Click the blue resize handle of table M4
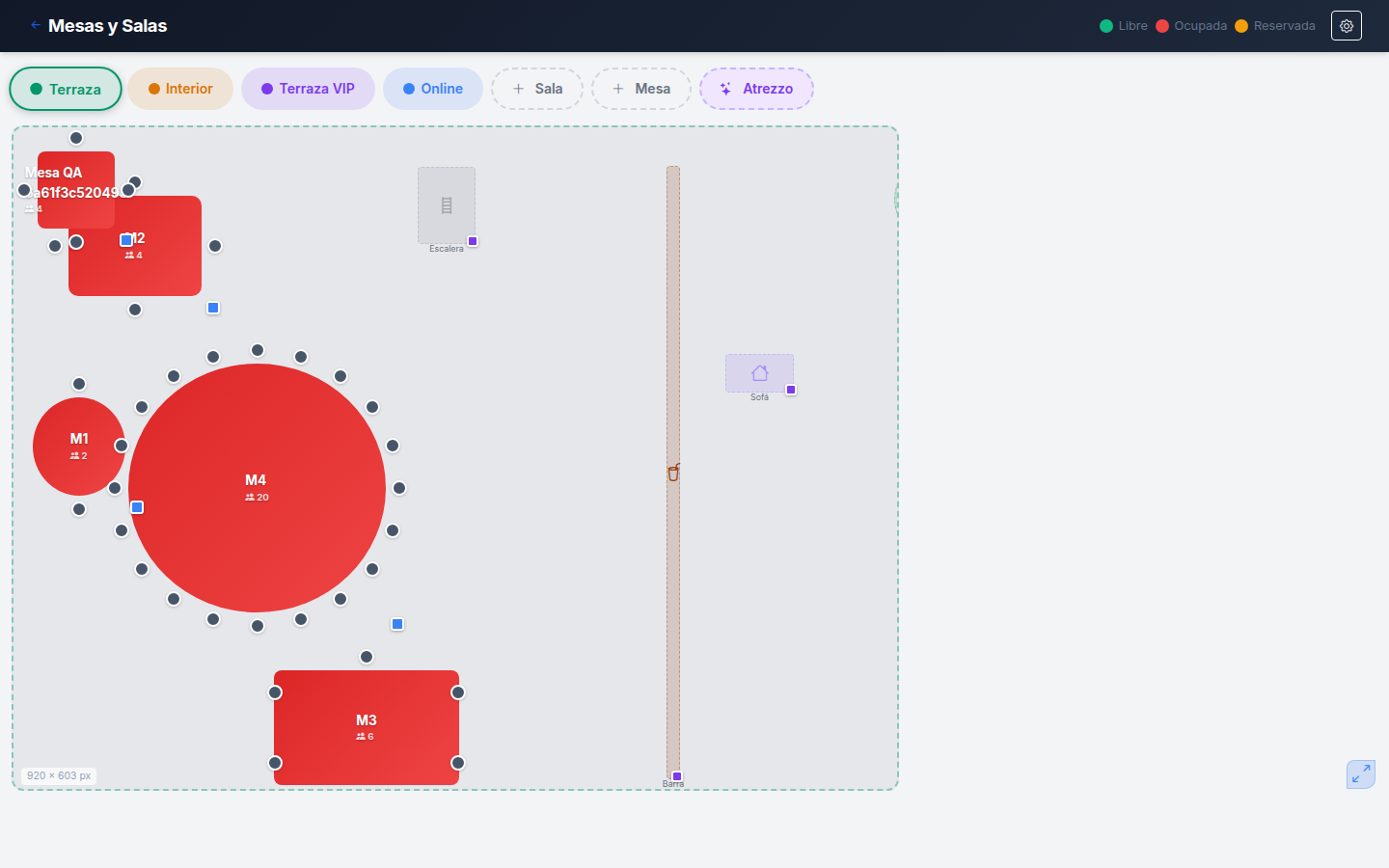Viewport: 1389px width, 868px height. coord(397,624)
